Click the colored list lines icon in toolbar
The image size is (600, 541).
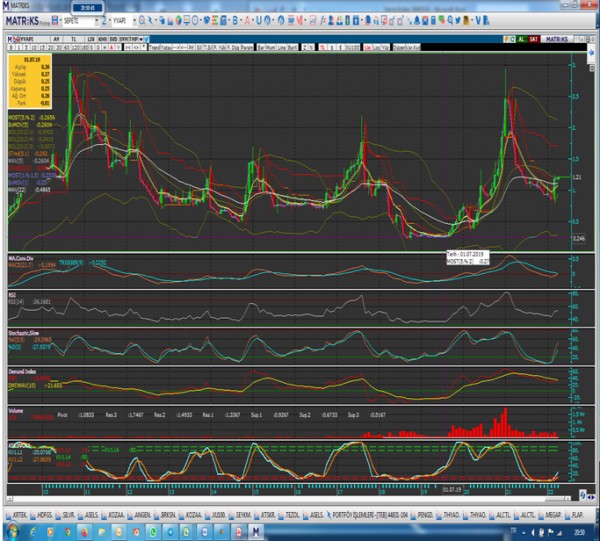pyautogui.click(x=215, y=20)
